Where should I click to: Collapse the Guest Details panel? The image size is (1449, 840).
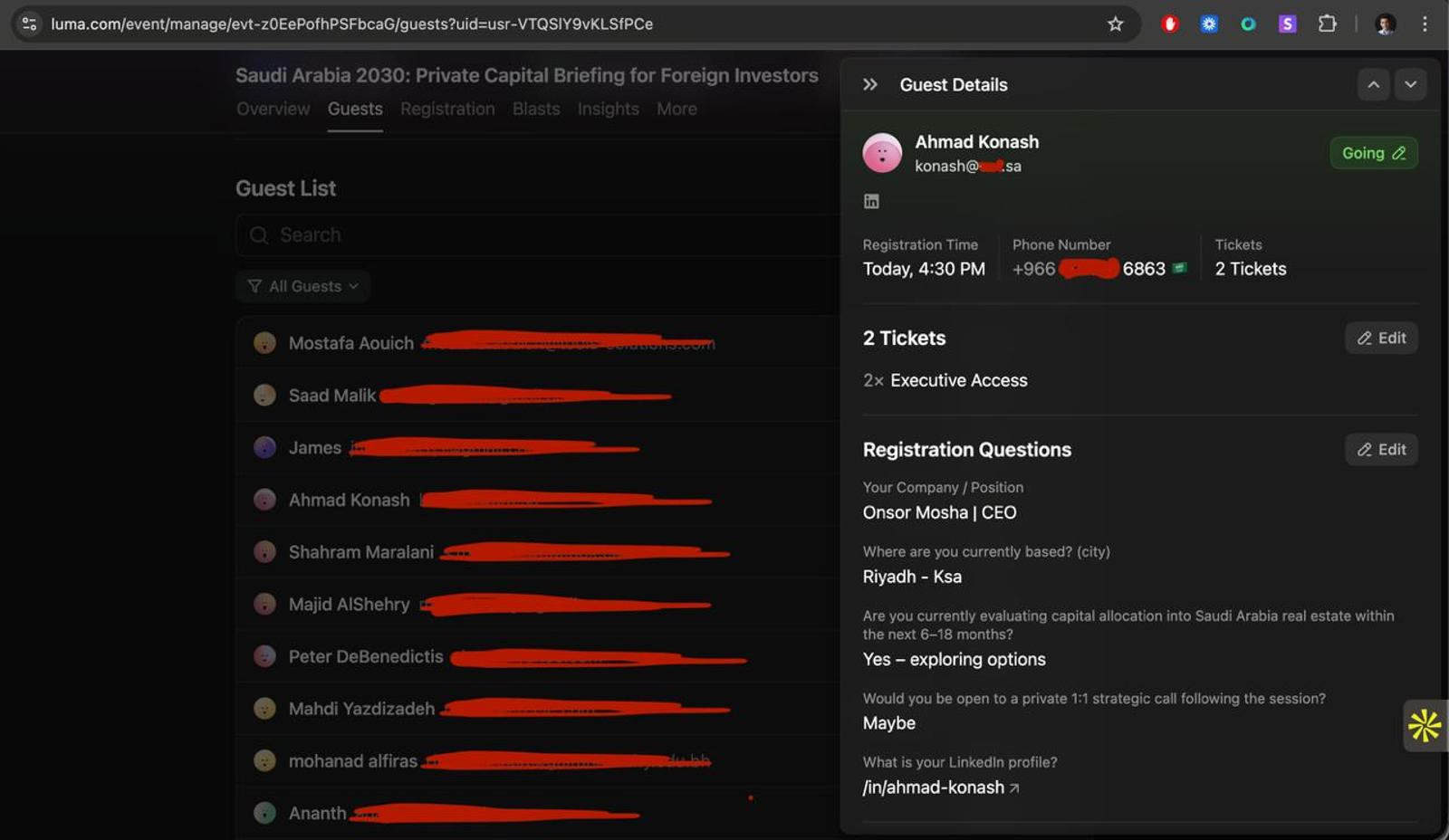click(870, 84)
